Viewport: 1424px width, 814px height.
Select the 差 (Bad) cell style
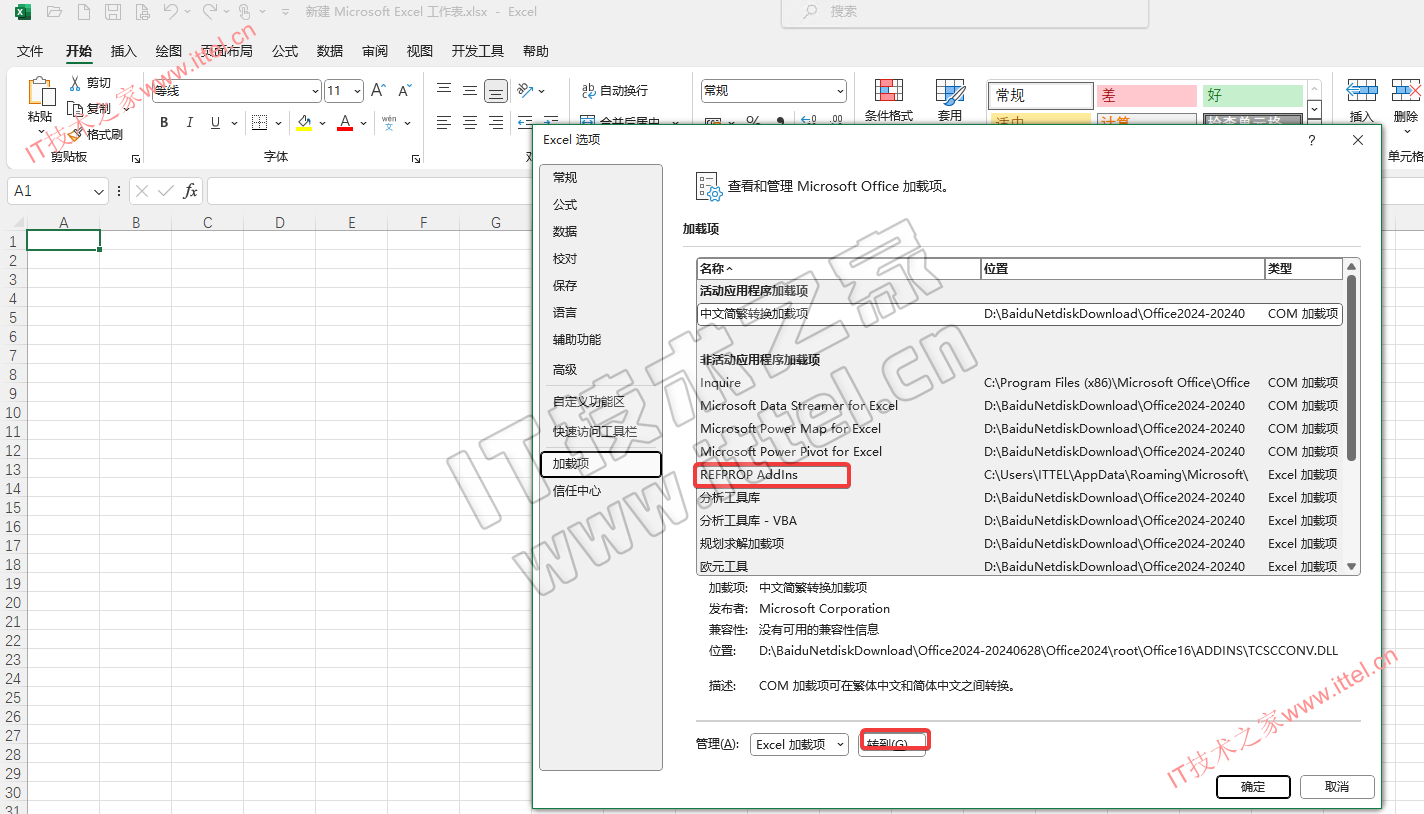(1146, 96)
